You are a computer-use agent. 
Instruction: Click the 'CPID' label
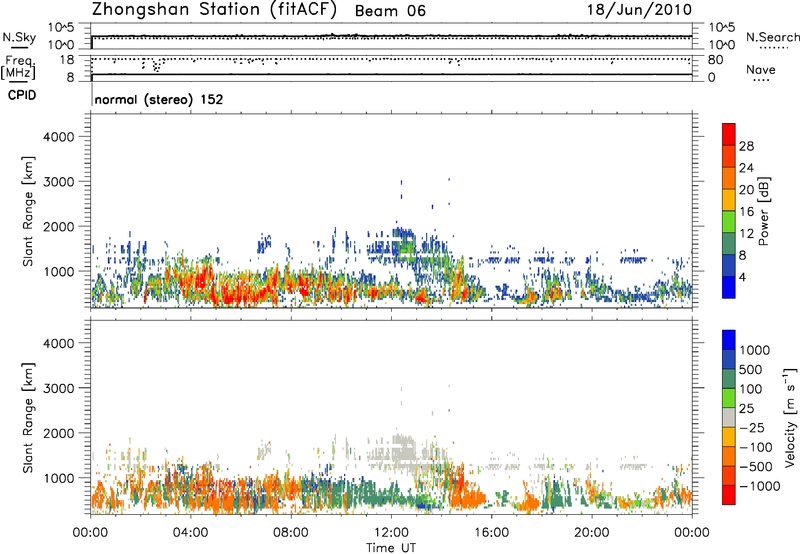pos(22,95)
